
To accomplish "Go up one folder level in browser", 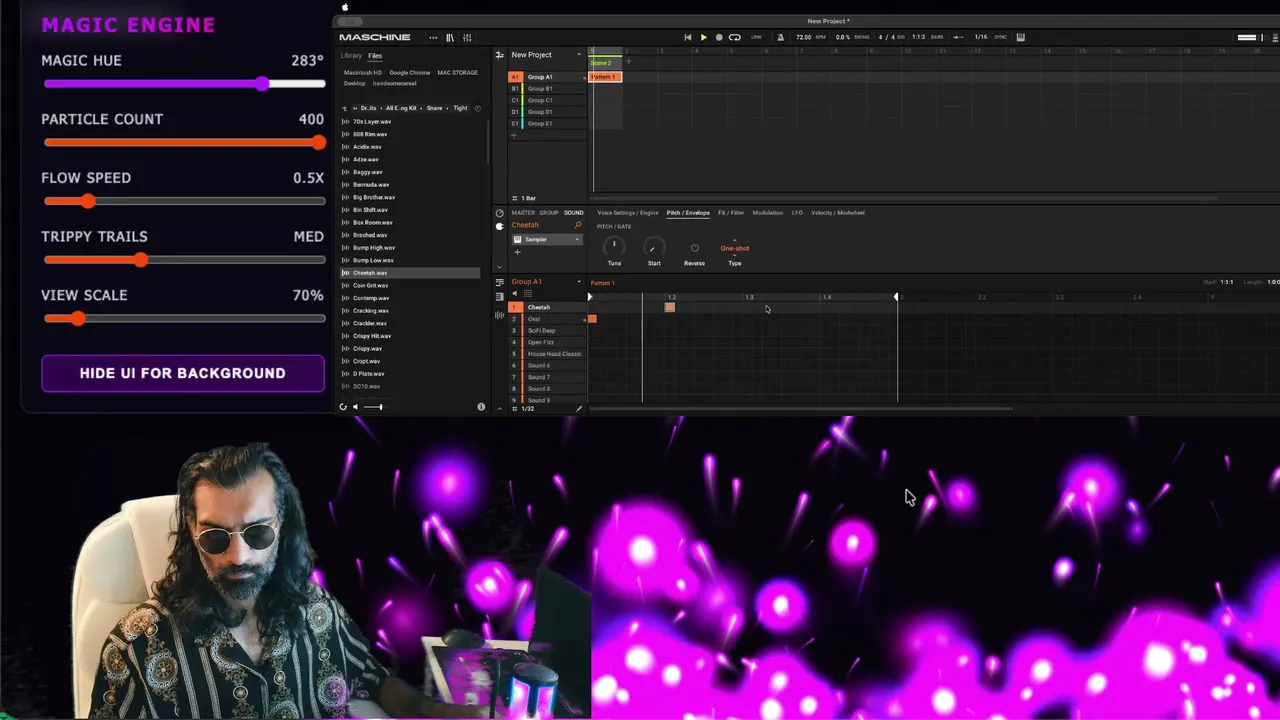I will 345,108.
